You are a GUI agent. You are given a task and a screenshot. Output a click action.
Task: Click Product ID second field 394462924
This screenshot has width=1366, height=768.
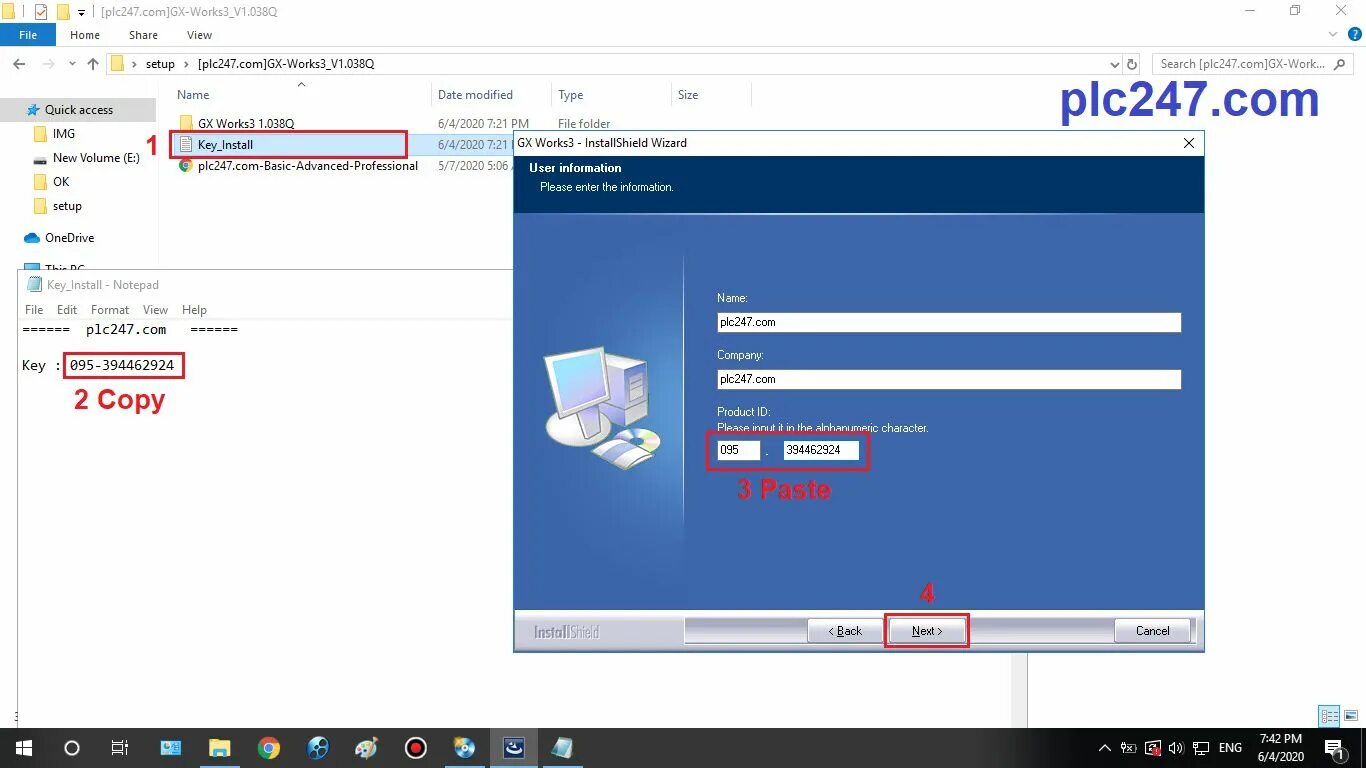821,450
